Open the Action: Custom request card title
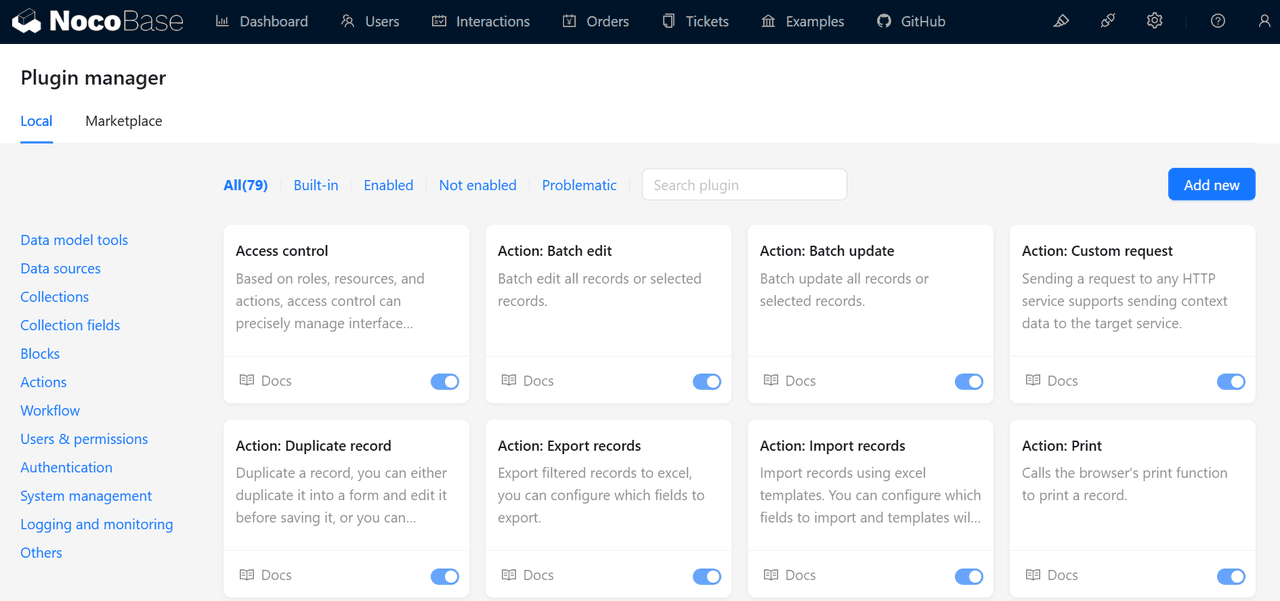1280x601 pixels. [1097, 251]
